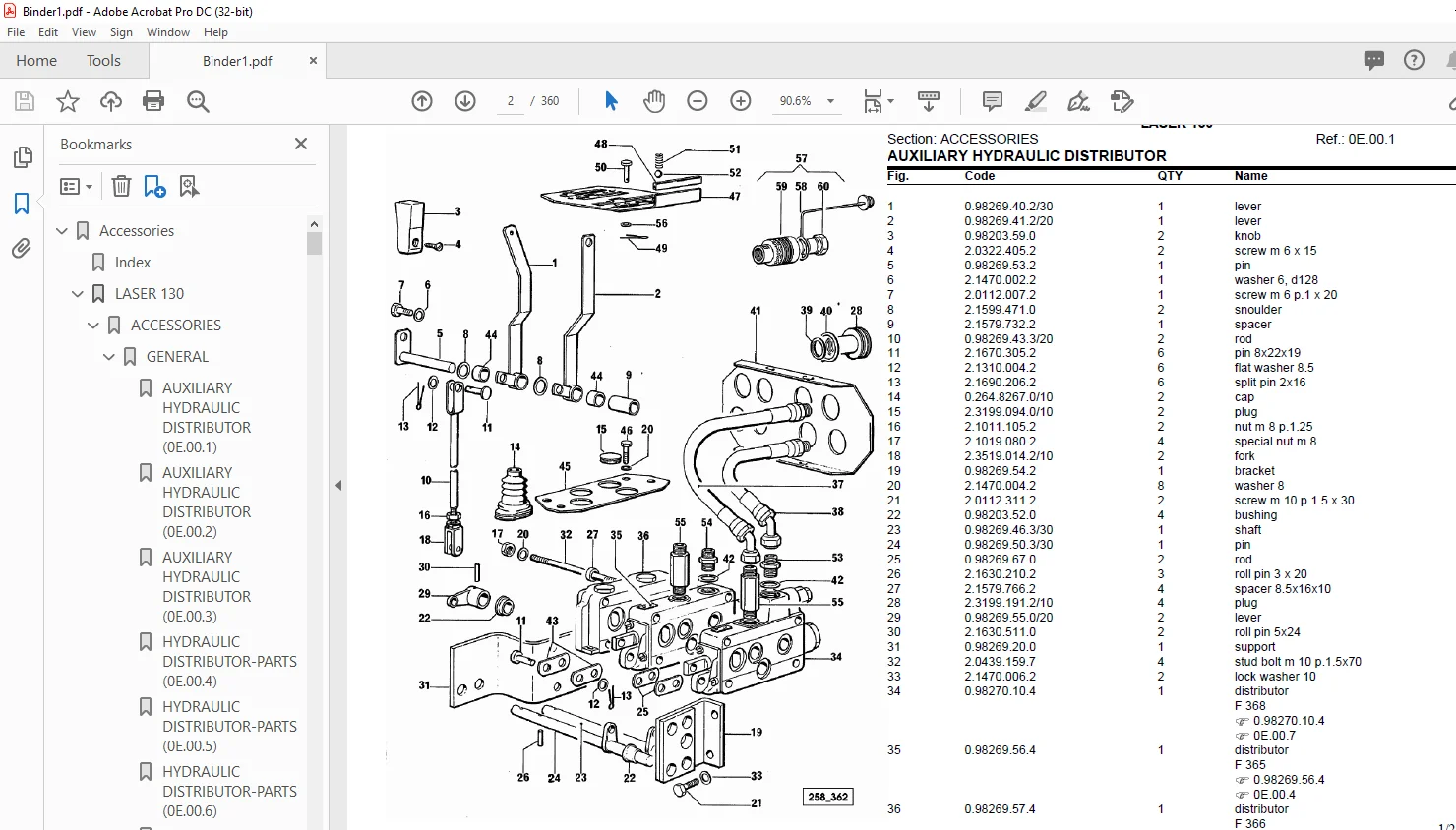This screenshot has height=830, width=1456.
Task: Save the file with the floppy disk icon
Action: [x=25, y=101]
